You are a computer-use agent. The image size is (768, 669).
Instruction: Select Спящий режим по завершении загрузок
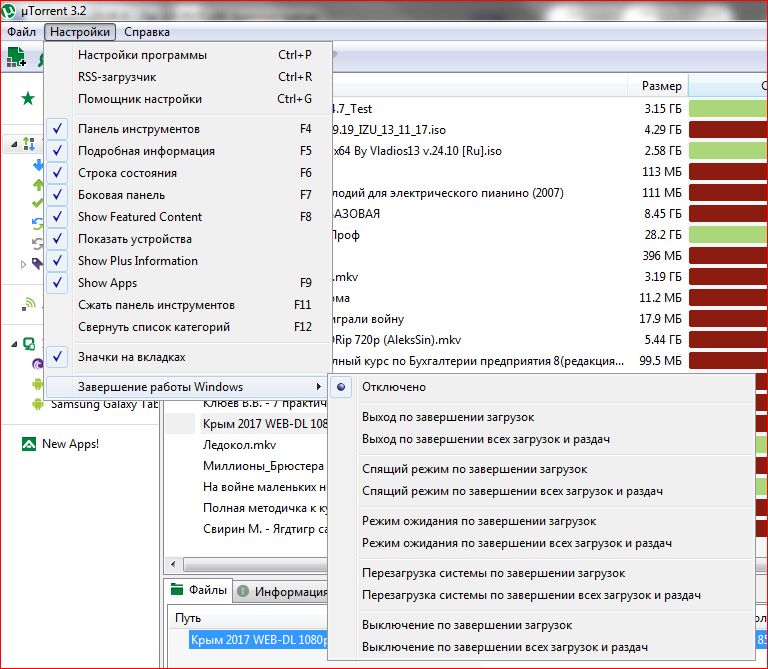(x=541, y=469)
